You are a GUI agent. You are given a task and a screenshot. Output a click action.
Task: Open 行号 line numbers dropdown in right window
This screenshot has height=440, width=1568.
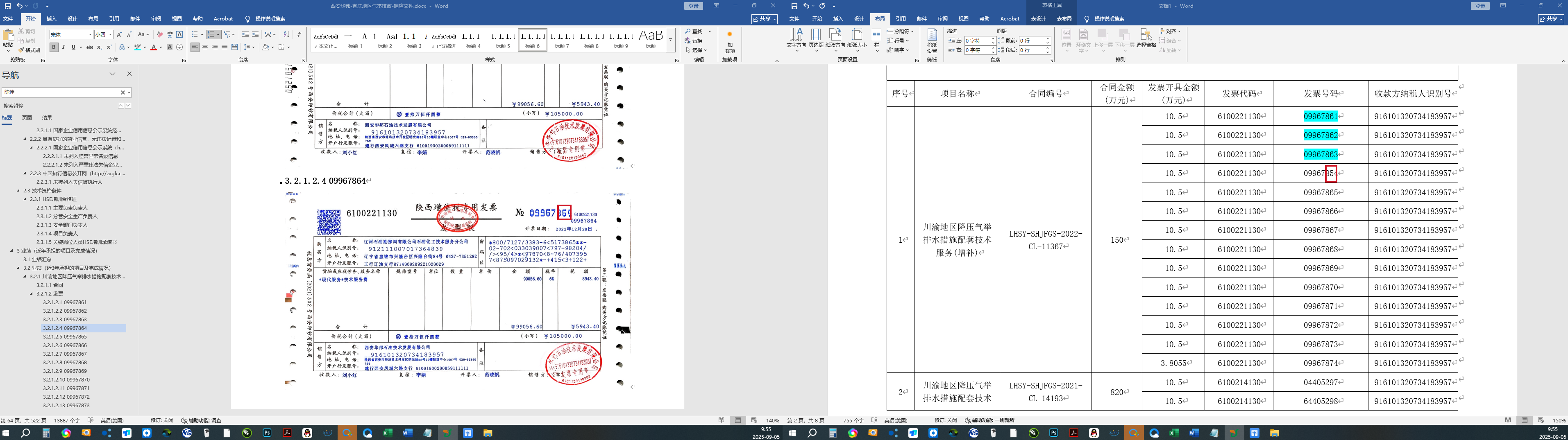click(x=898, y=41)
